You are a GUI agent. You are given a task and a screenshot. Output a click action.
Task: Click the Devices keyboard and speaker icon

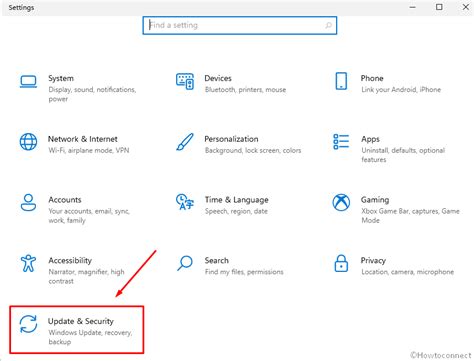click(x=185, y=81)
